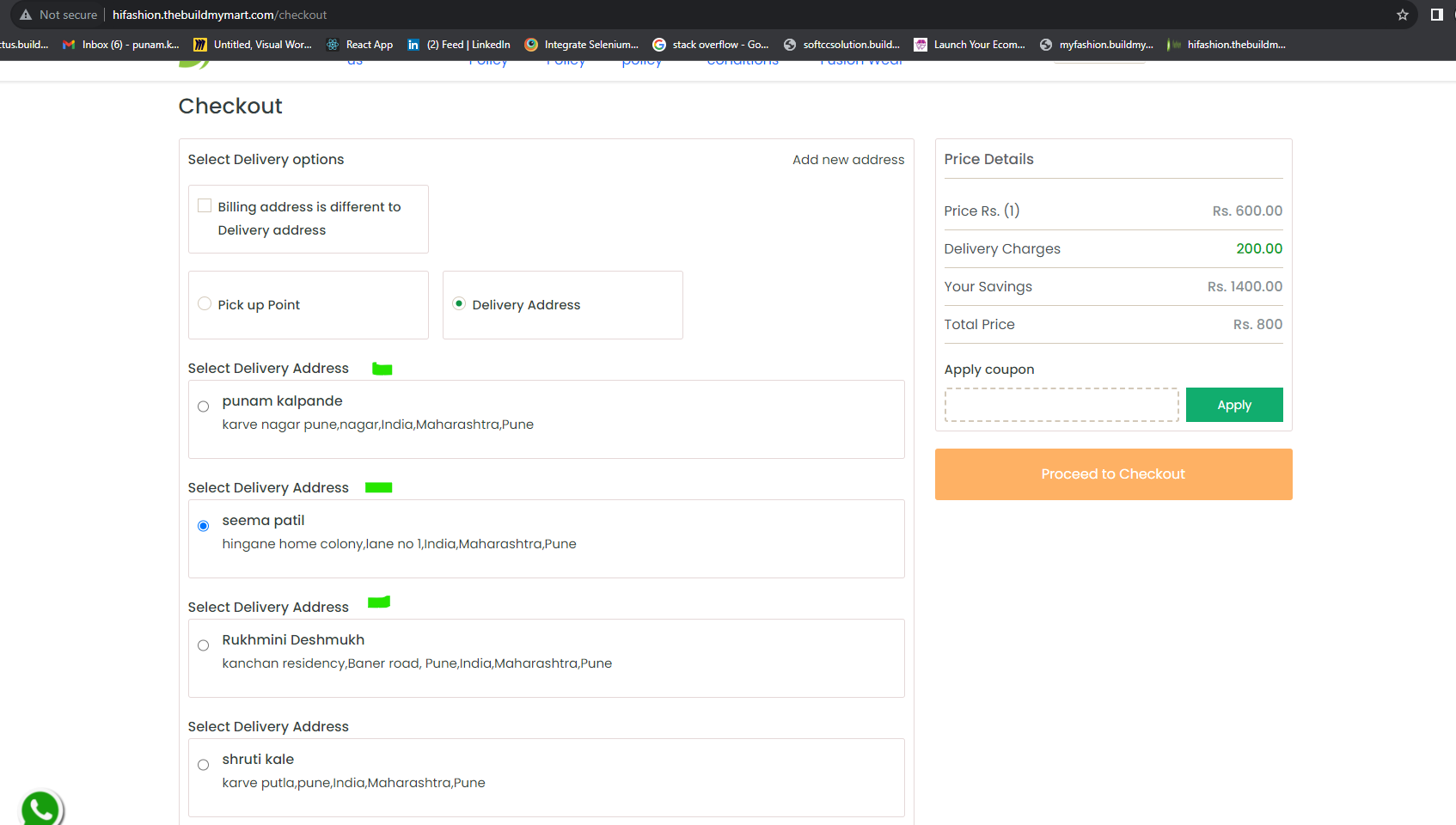Focus the coupon code input field
The image size is (1456, 825).
coord(1061,405)
